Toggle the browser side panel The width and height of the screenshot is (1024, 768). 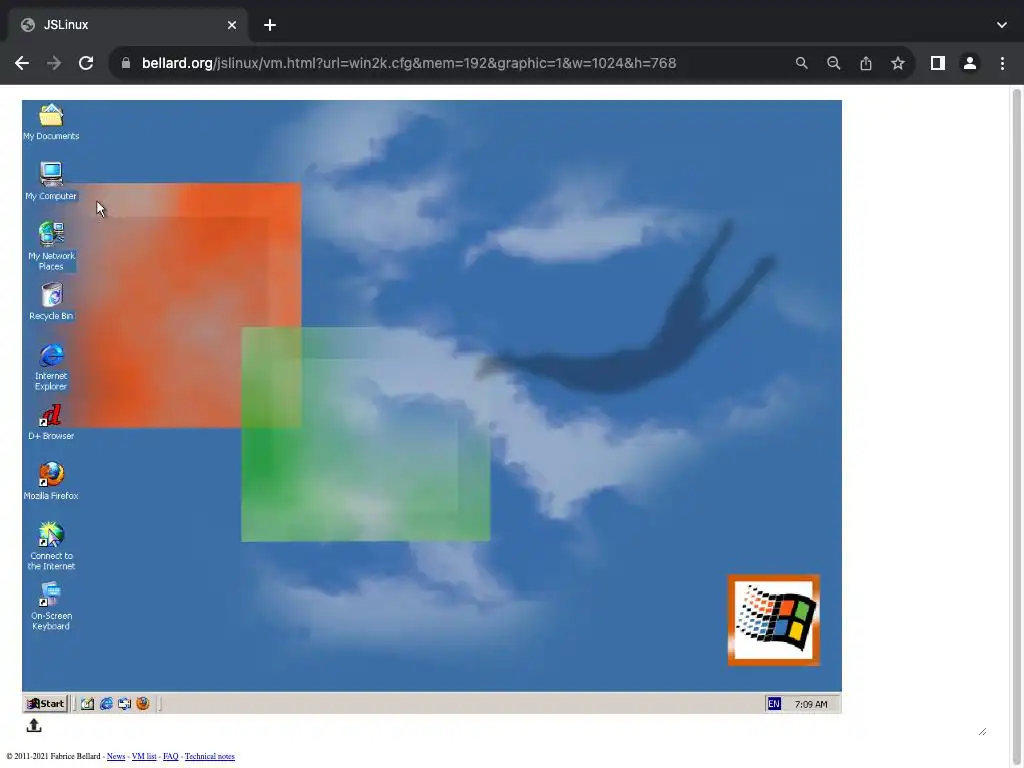click(x=938, y=63)
